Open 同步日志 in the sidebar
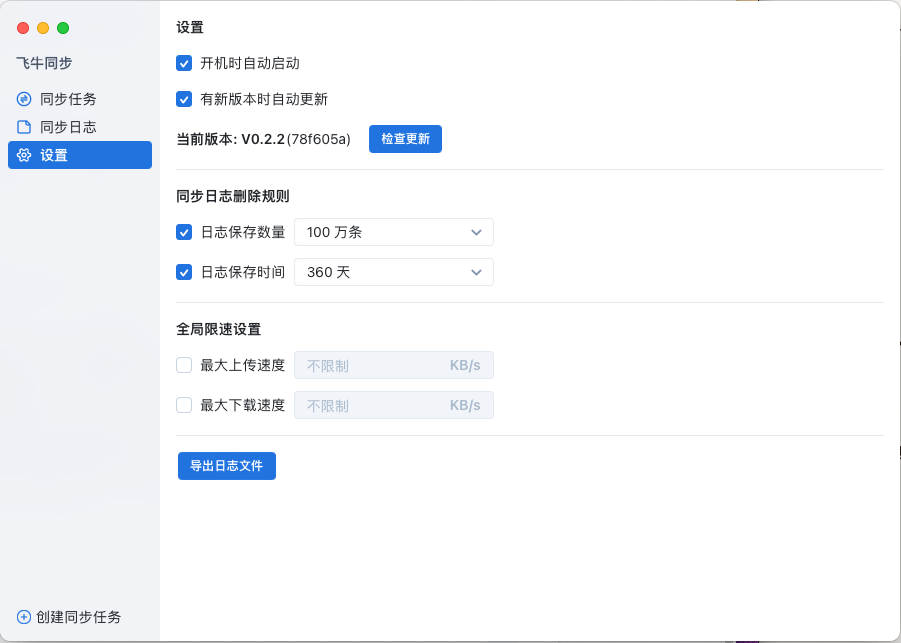 [x=80, y=127]
